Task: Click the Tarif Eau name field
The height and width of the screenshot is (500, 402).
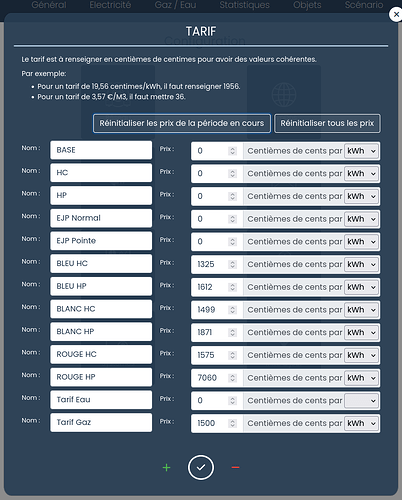Action: click(x=101, y=400)
